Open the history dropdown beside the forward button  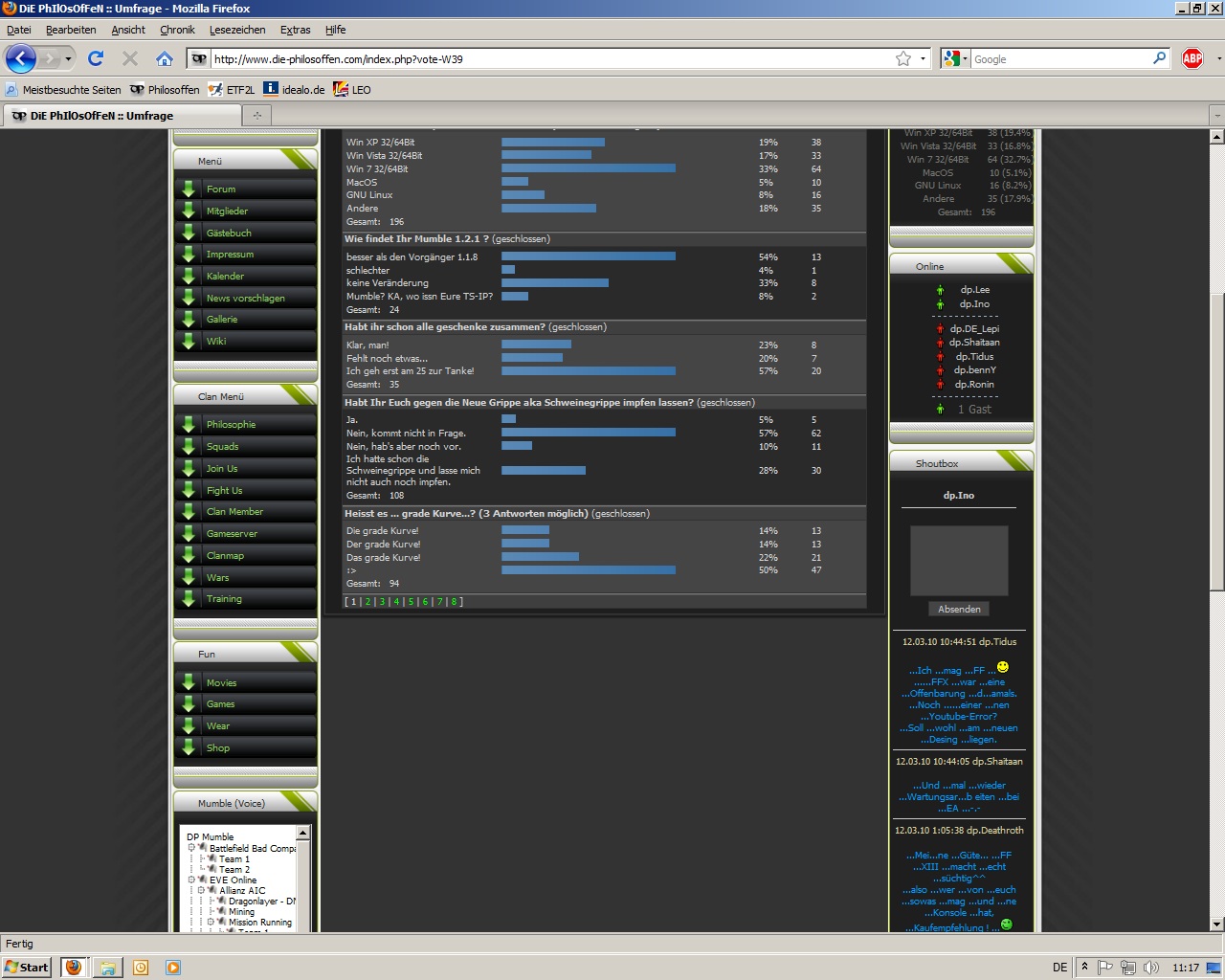(x=68, y=58)
